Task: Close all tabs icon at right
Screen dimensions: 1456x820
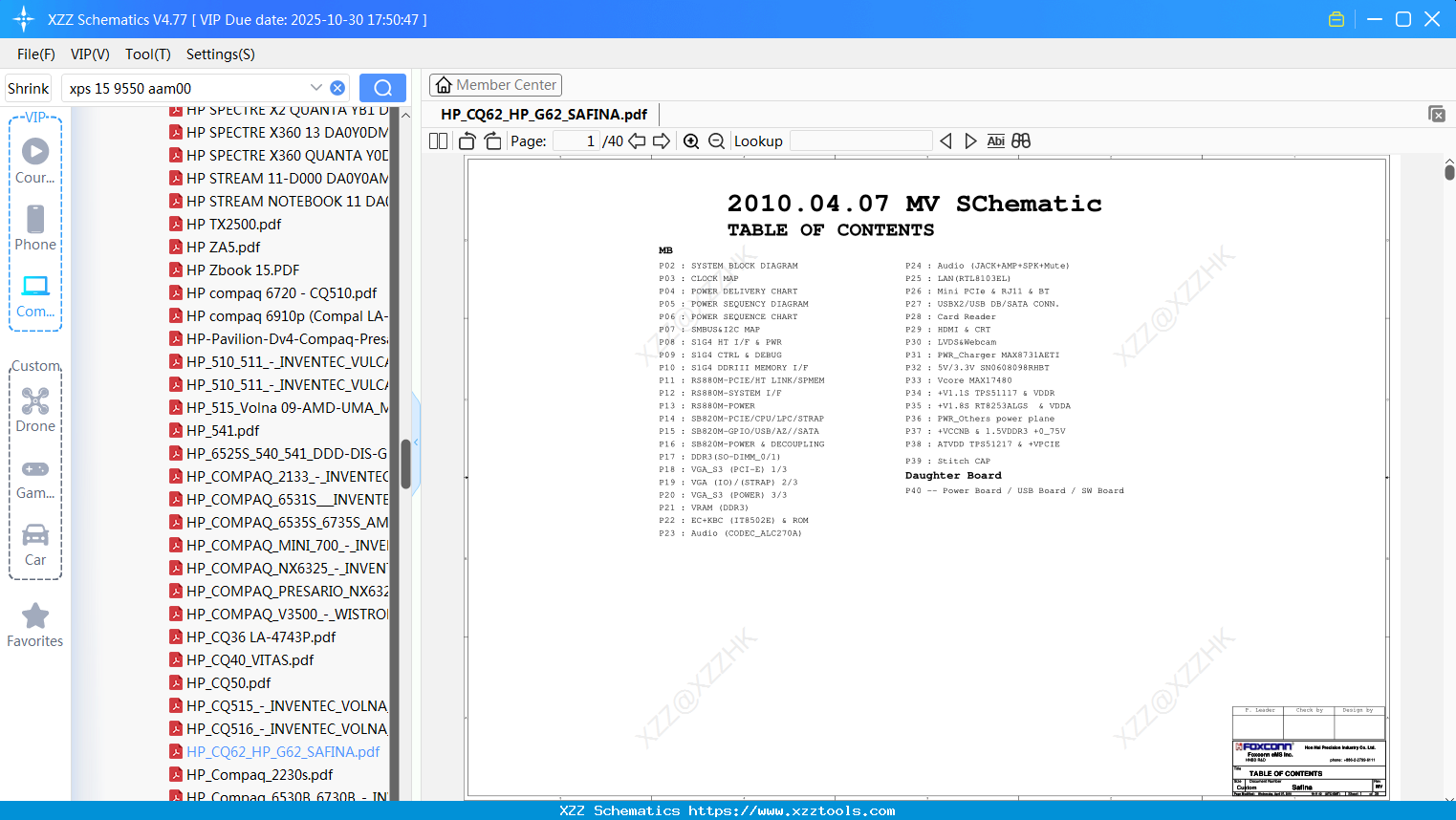Action: pos(1437,114)
